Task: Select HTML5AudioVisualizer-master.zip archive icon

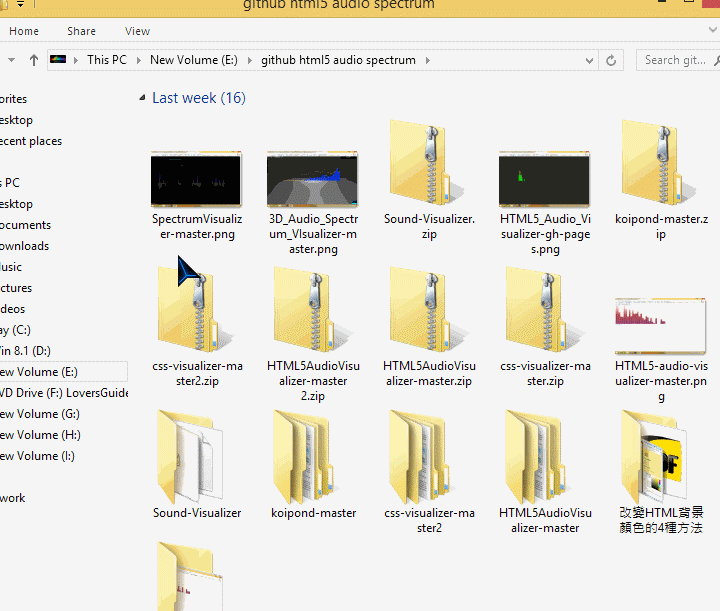Action: (428, 309)
